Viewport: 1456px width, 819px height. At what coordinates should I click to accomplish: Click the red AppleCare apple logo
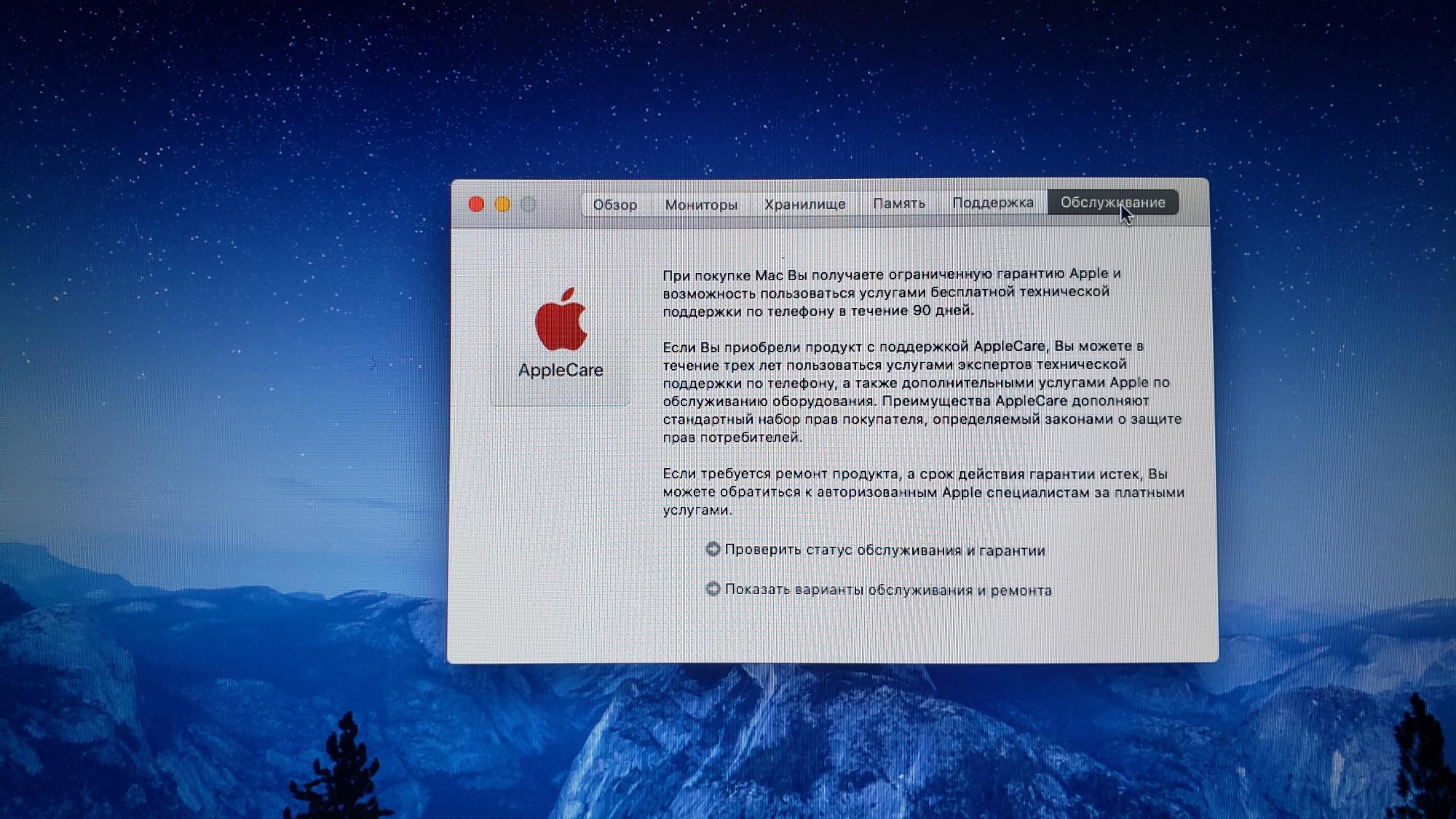point(561,319)
